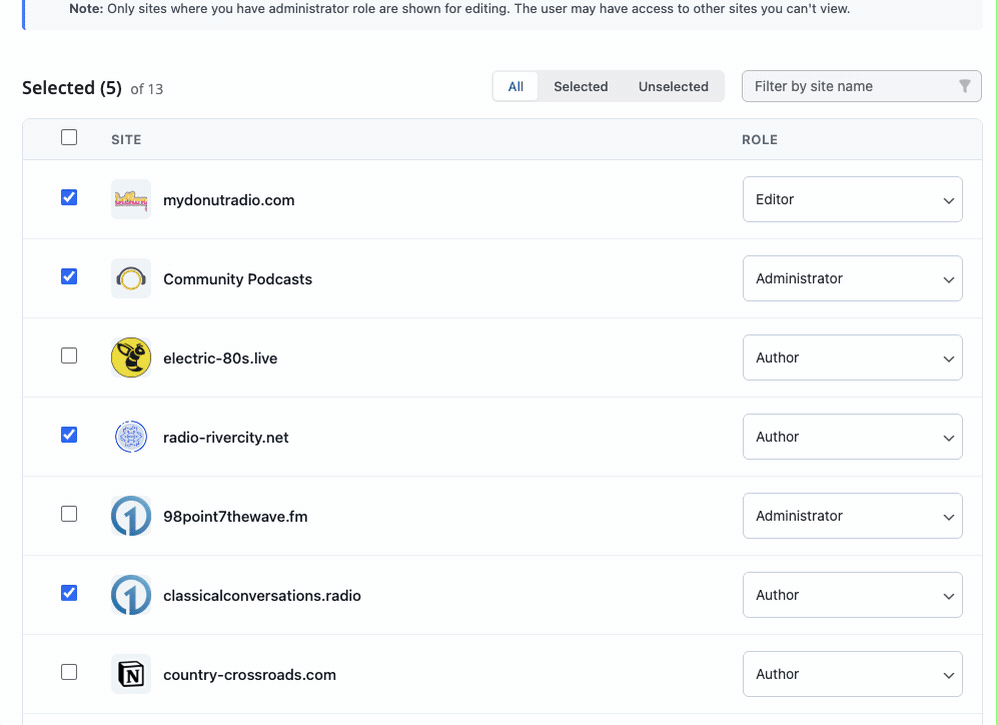This screenshot has height=725, width=997.
Task: Show the All sites tab
Action: tap(516, 87)
